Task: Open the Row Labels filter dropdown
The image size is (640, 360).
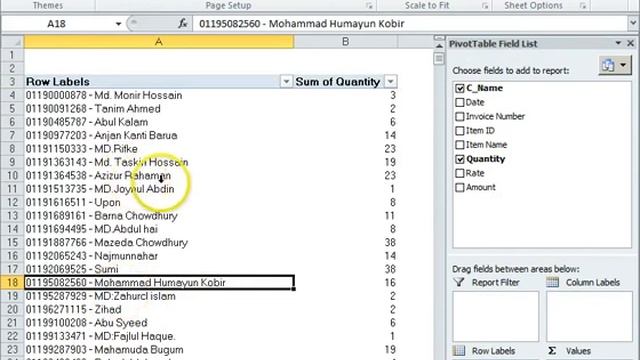Action: [x=286, y=82]
